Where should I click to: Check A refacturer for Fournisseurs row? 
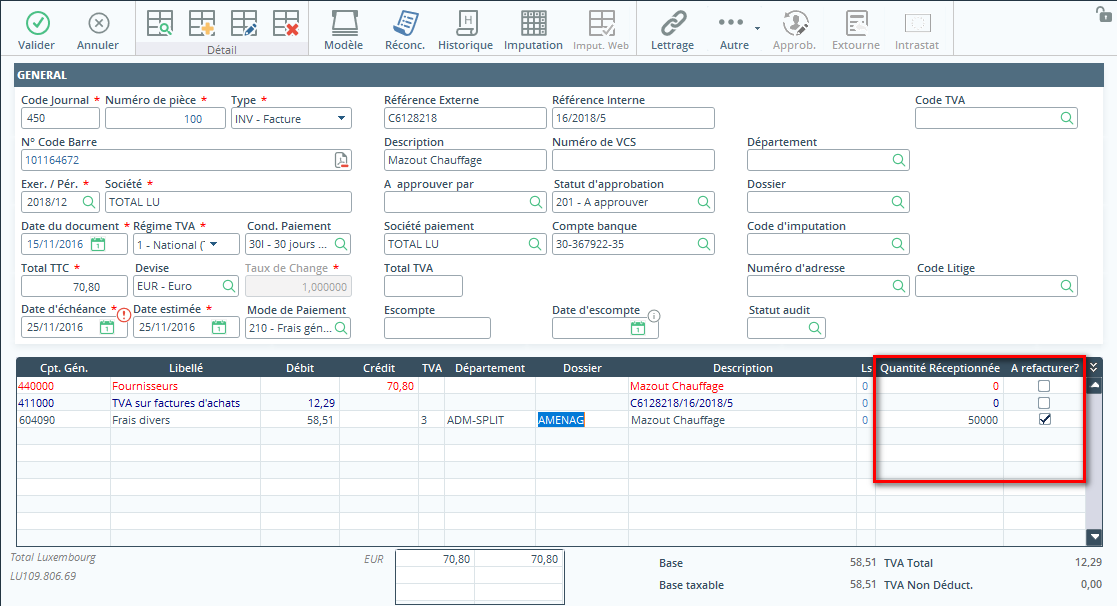(x=1044, y=386)
